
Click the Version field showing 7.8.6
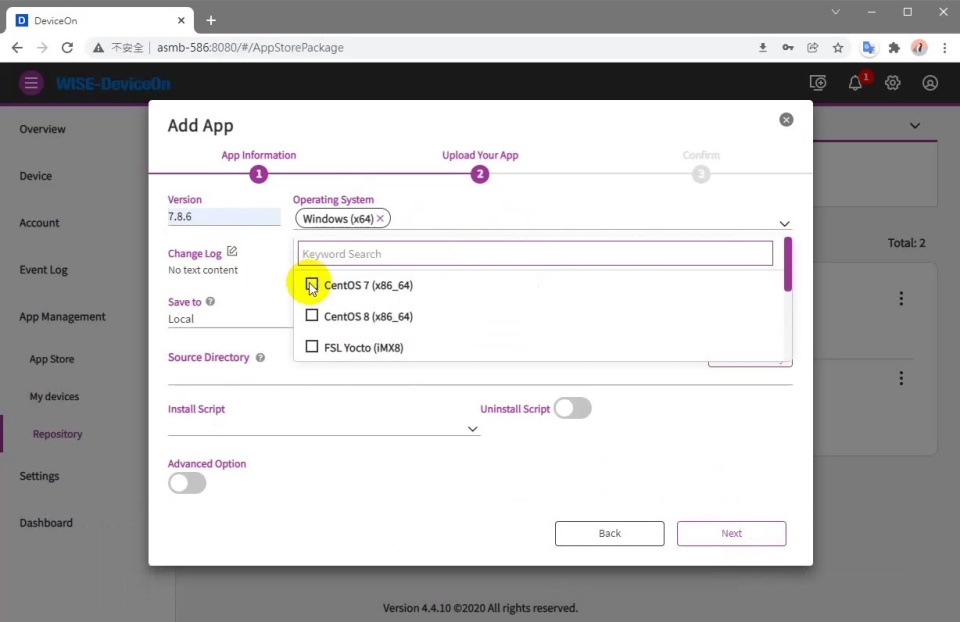pos(224,217)
